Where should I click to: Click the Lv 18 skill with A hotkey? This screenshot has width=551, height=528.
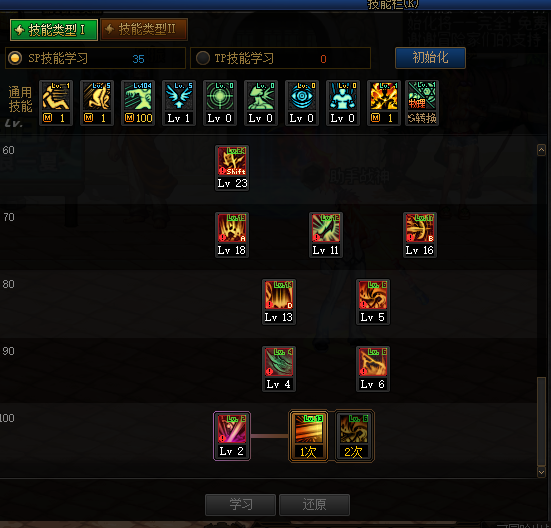coord(232,235)
